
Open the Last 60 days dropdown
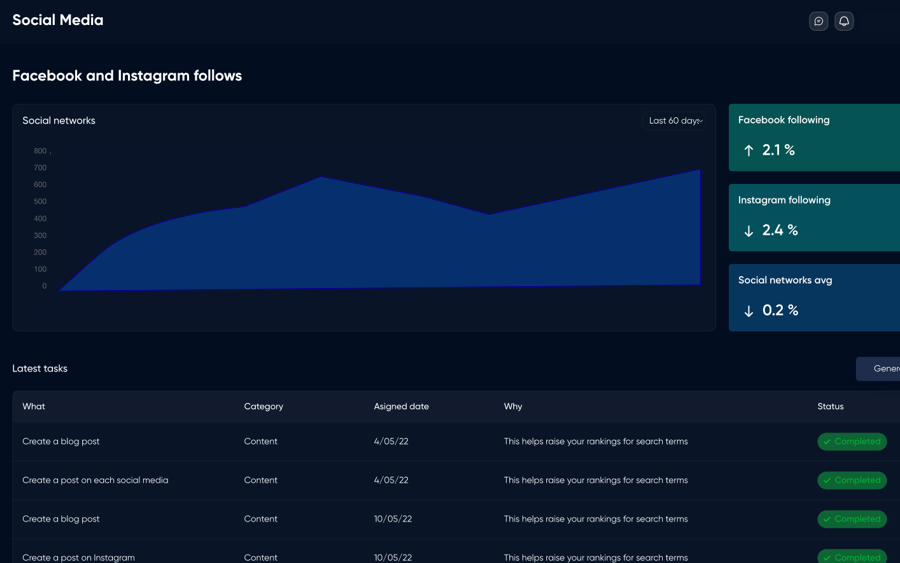pos(675,121)
